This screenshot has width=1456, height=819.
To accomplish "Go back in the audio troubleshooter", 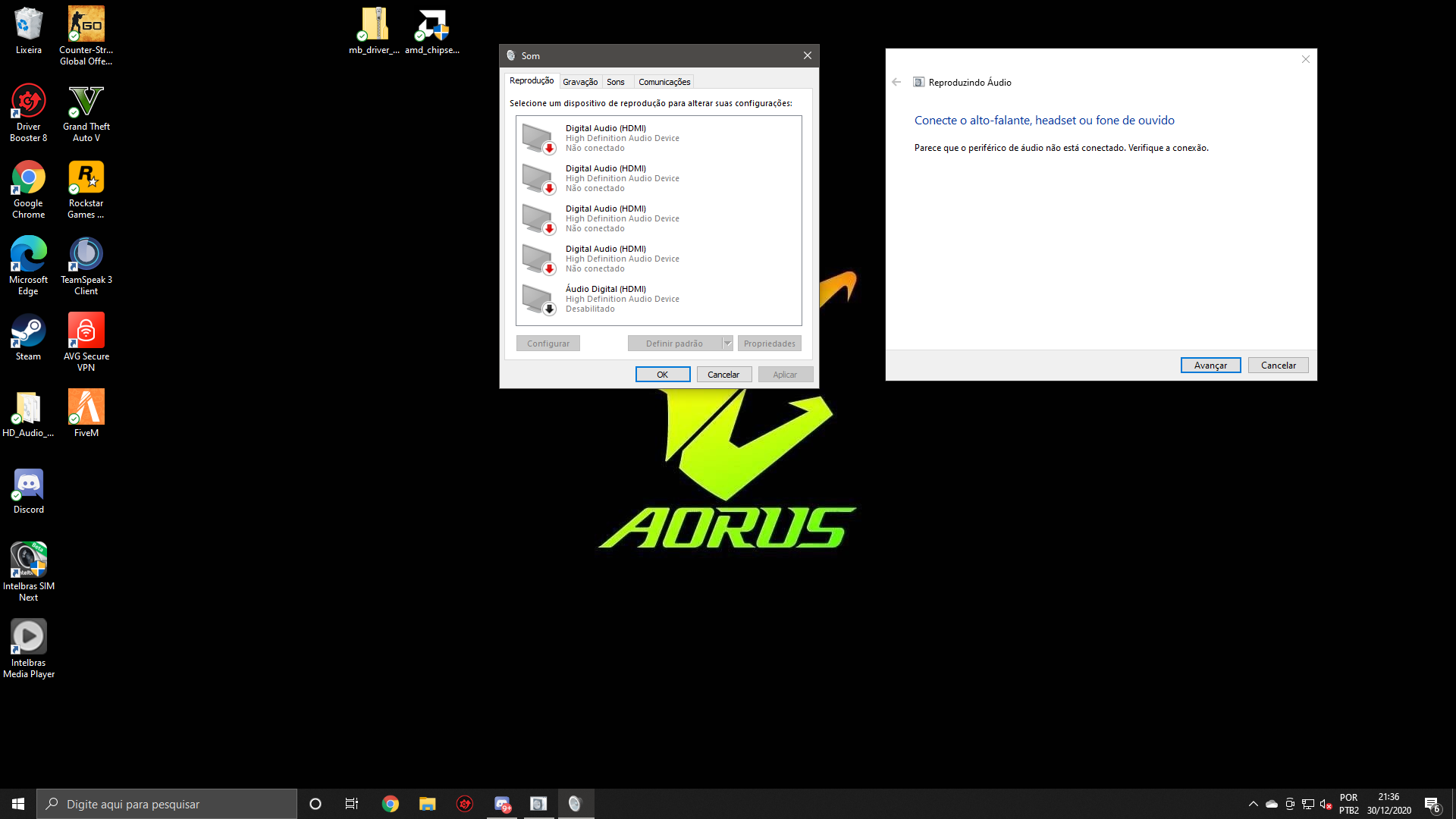I will click(x=897, y=82).
